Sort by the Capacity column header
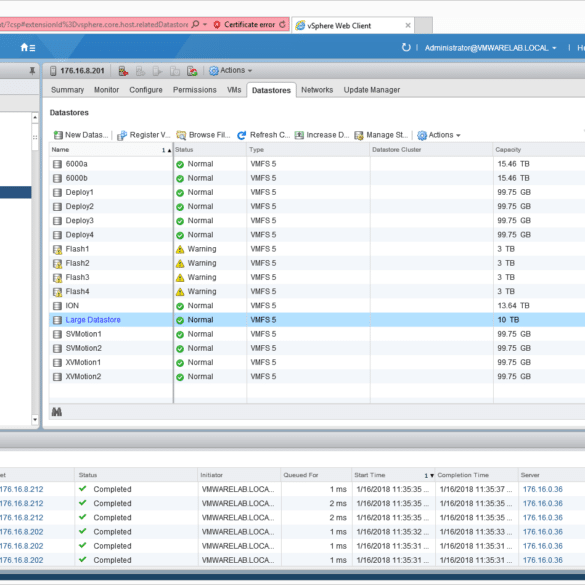Viewport: 585px width, 585px height. pyautogui.click(x=539, y=150)
